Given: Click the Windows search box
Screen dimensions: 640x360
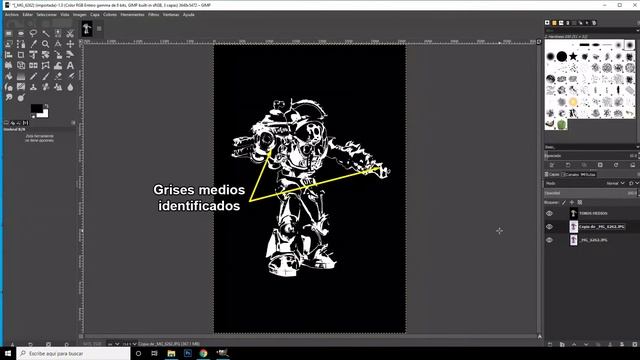Looking at the screenshot, I should [73, 353].
